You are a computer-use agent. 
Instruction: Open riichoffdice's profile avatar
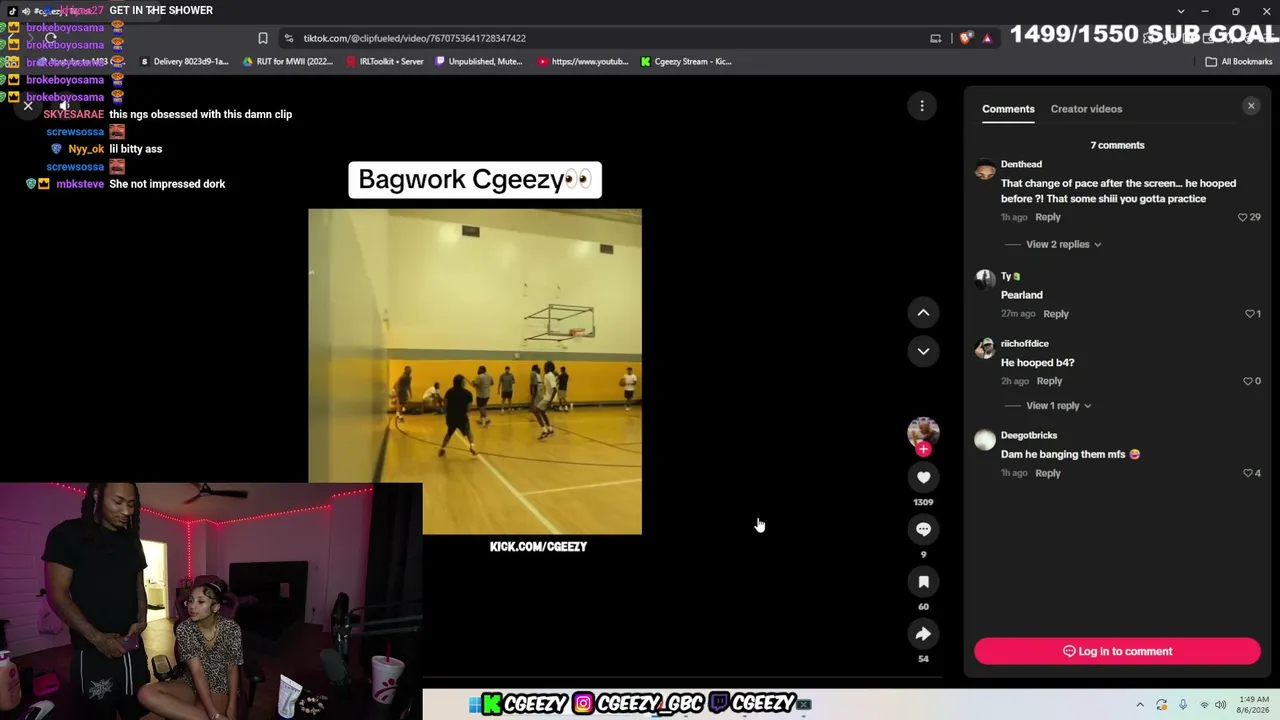[985, 348]
